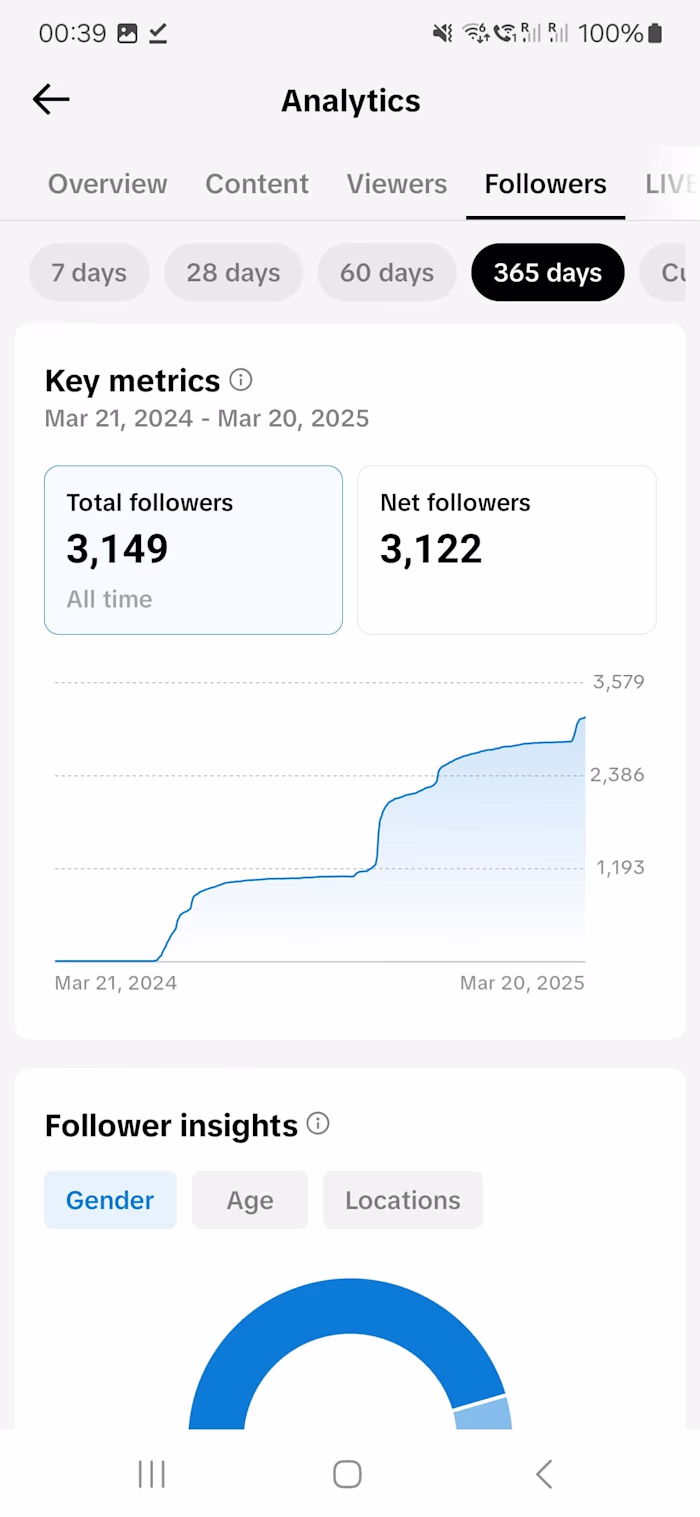Show follower insights by Locations
The image size is (700, 1517).
click(403, 1200)
